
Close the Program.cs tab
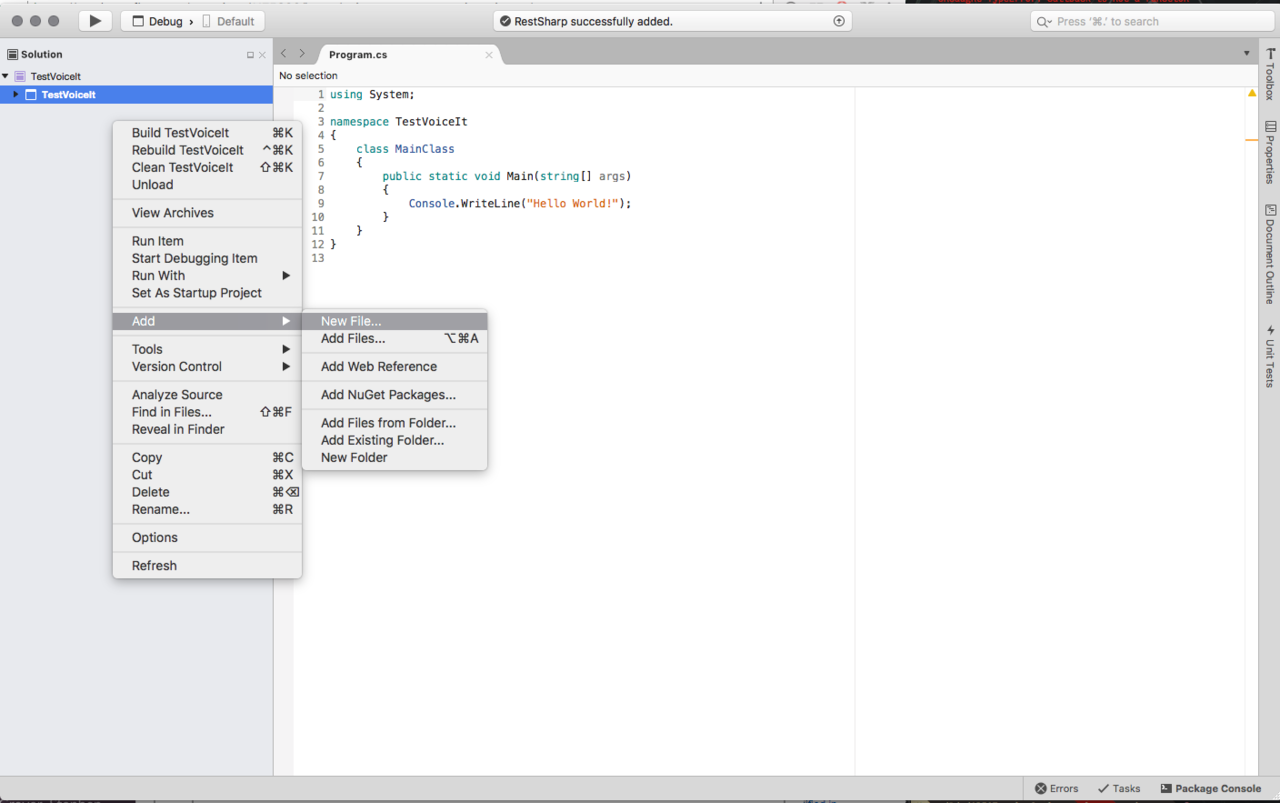coord(489,55)
